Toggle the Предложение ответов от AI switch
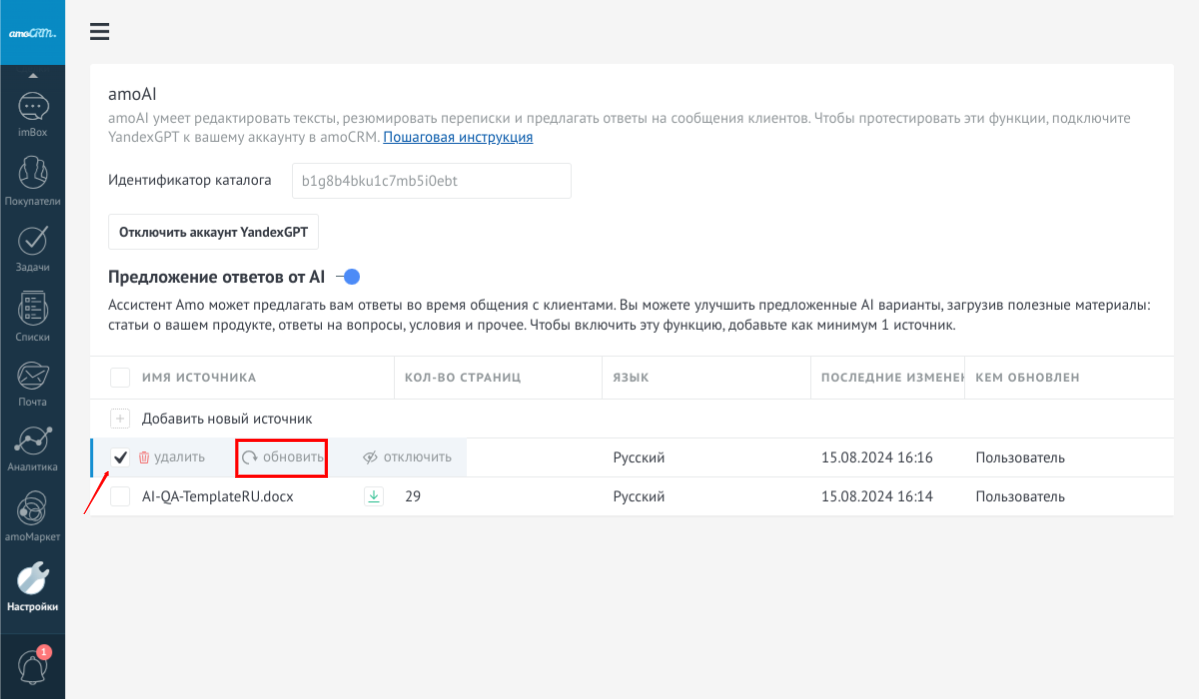The width and height of the screenshot is (1199, 699). (x=348, y=277)
